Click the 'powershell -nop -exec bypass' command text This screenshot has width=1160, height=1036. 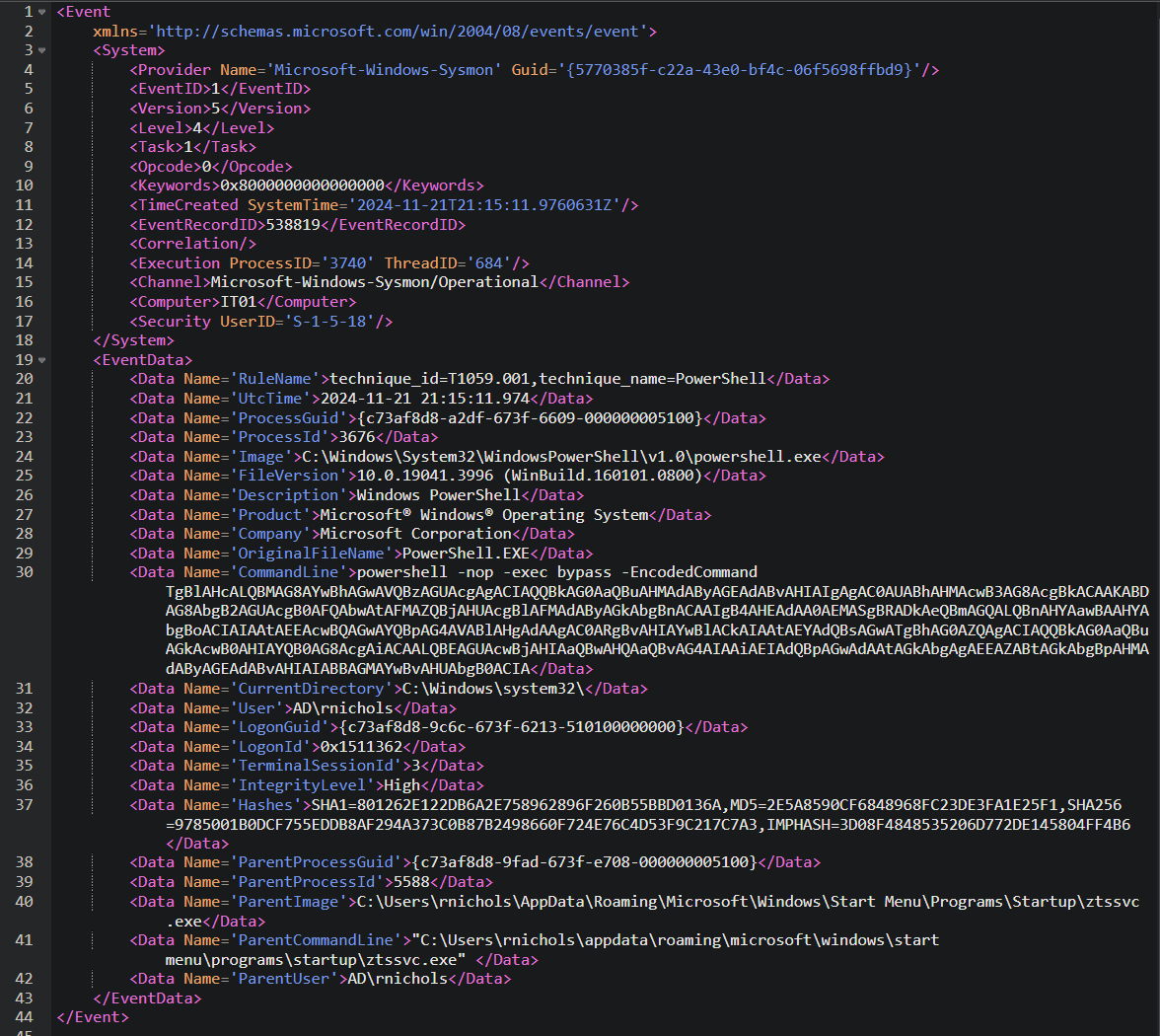(x=483, y=572)
